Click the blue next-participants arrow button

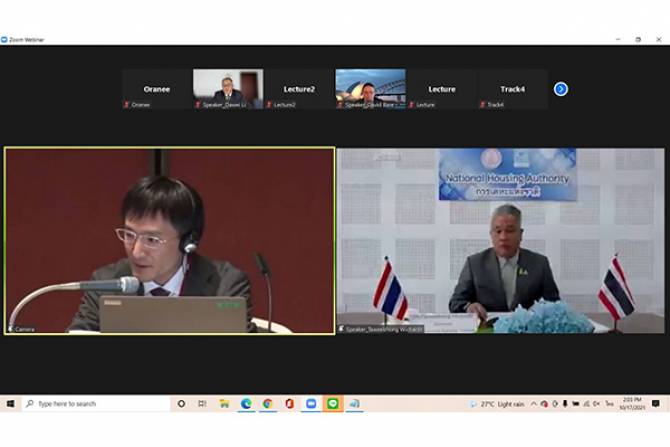pyautogui.click(x=561, y=89)
